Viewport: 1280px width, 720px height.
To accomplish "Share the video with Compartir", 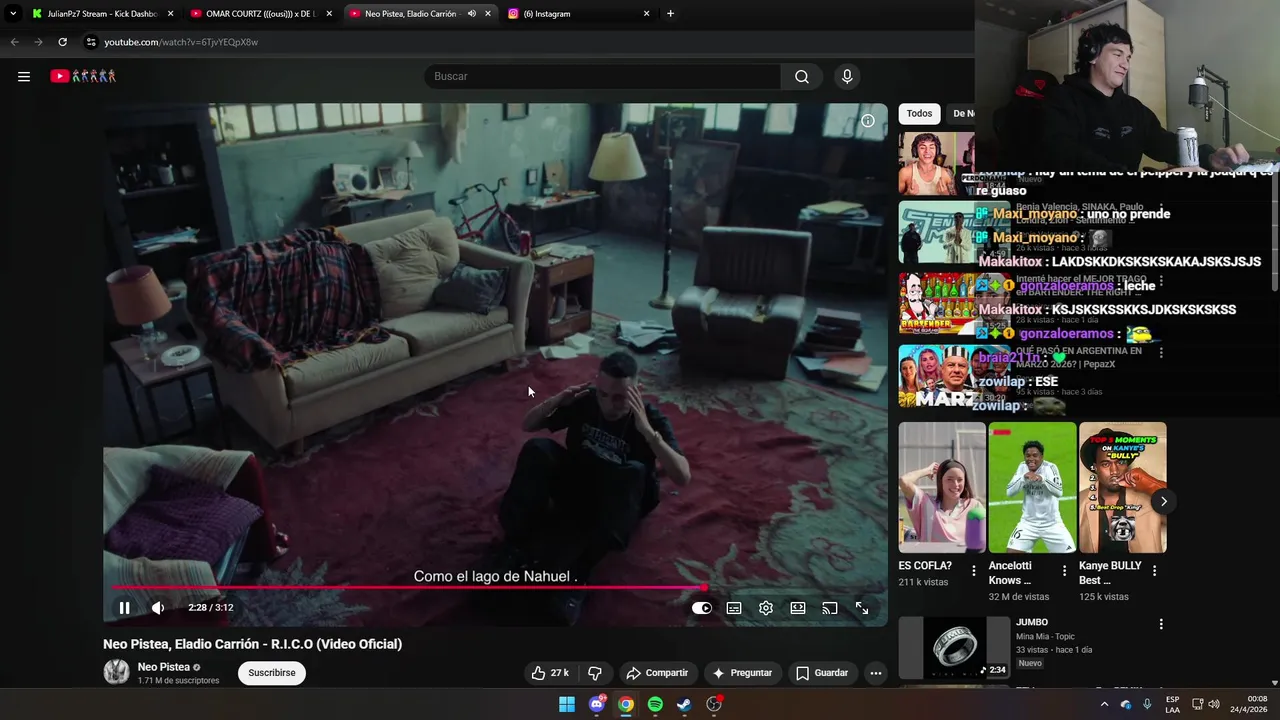I will coord(657,673).
